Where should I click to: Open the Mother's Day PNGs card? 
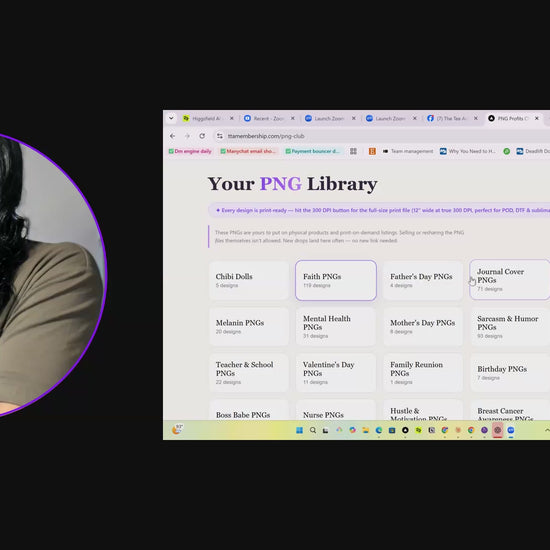423,327
